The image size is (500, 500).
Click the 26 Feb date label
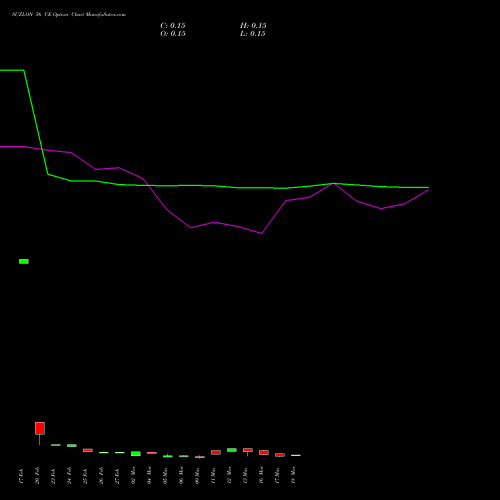[x=102, y=476]
